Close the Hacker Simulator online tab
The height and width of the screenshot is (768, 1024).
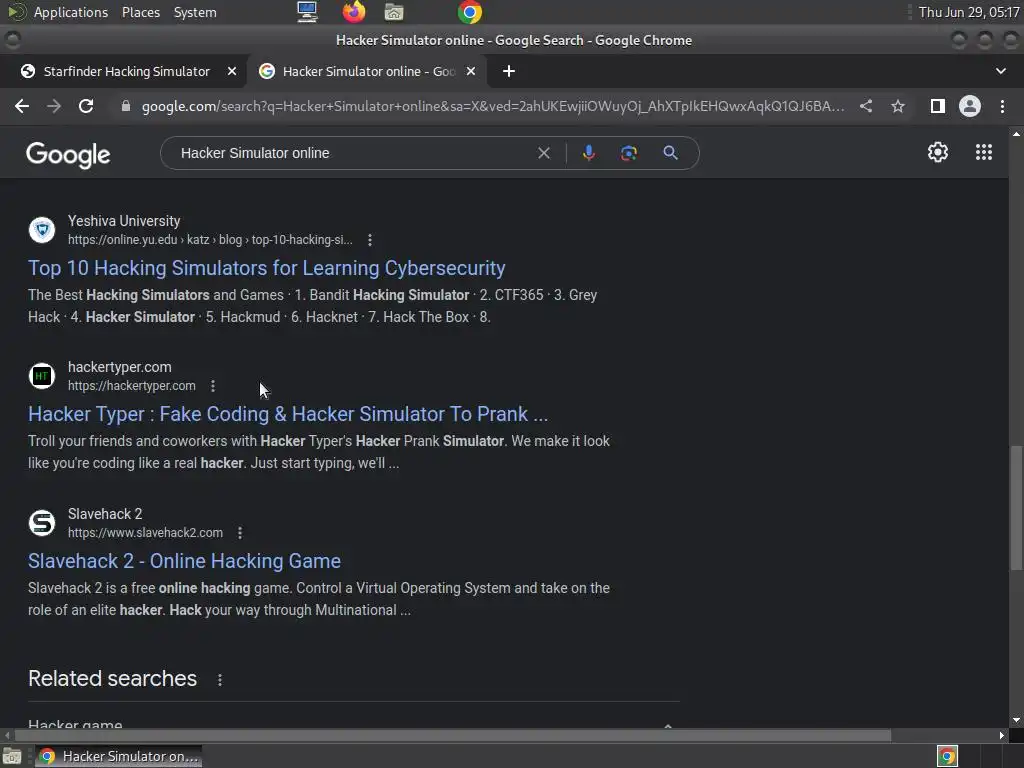click(471, 71)
